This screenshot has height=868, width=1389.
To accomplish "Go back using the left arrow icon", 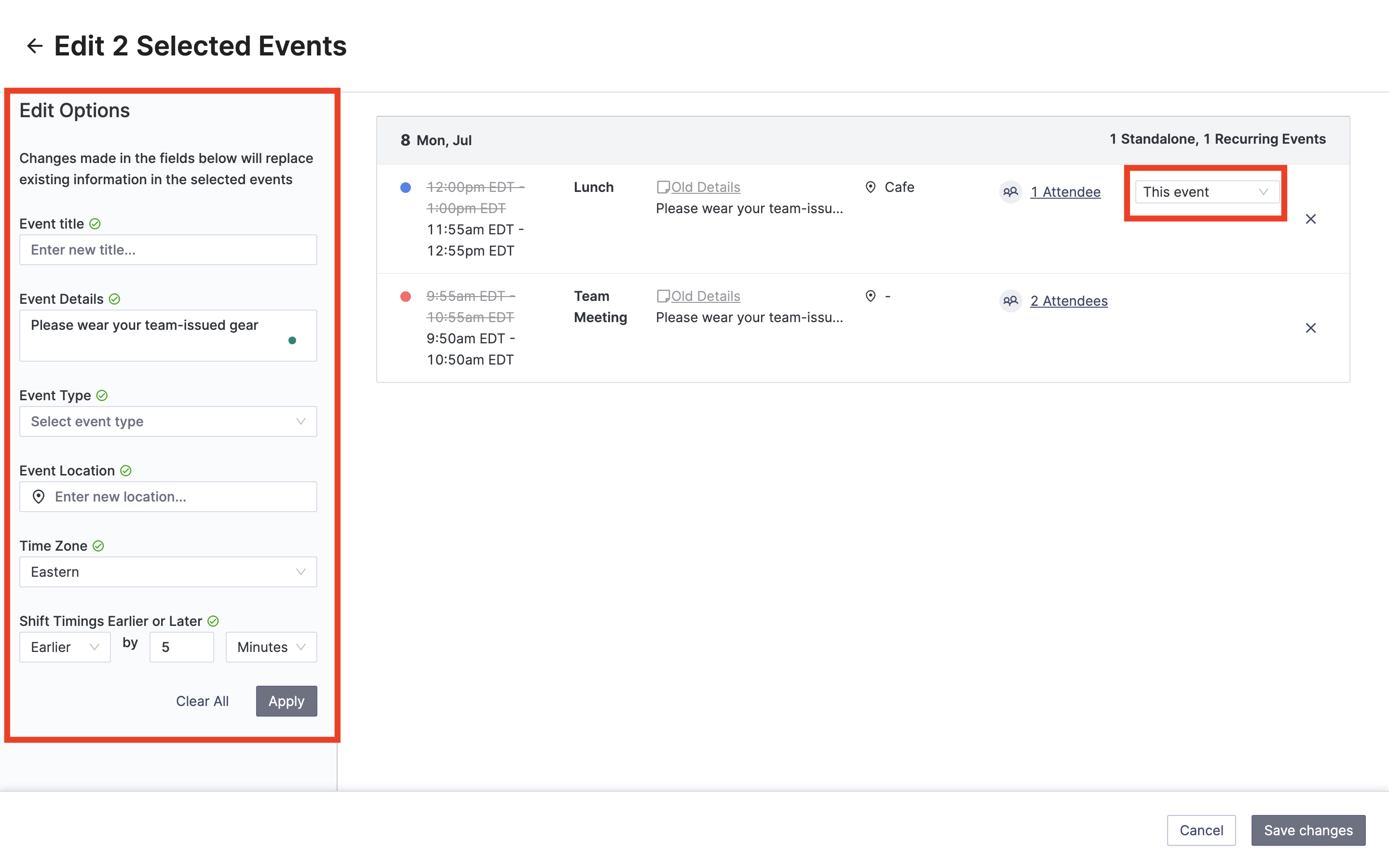I will [35, 46].
